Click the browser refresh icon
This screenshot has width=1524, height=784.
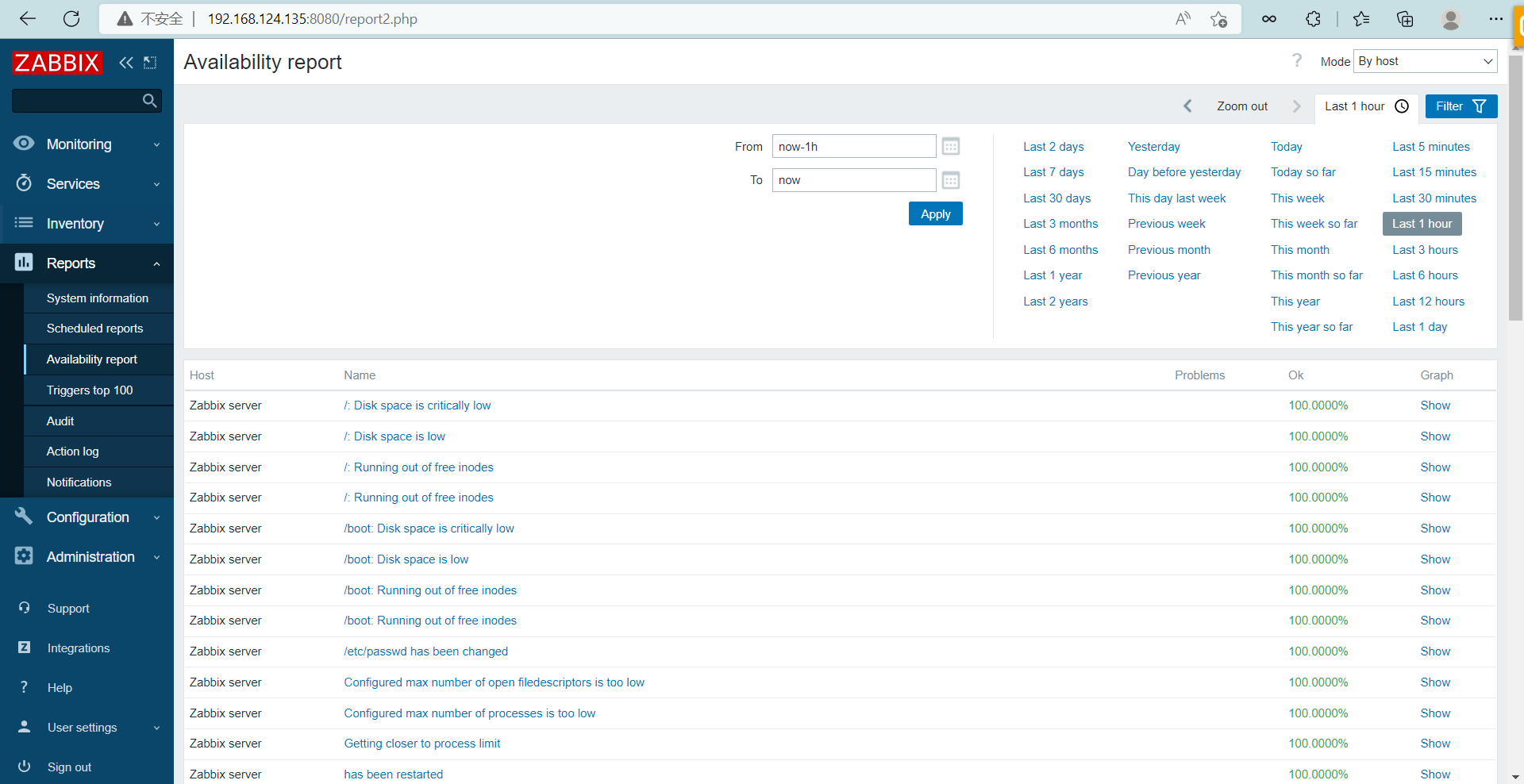[71, 19]
